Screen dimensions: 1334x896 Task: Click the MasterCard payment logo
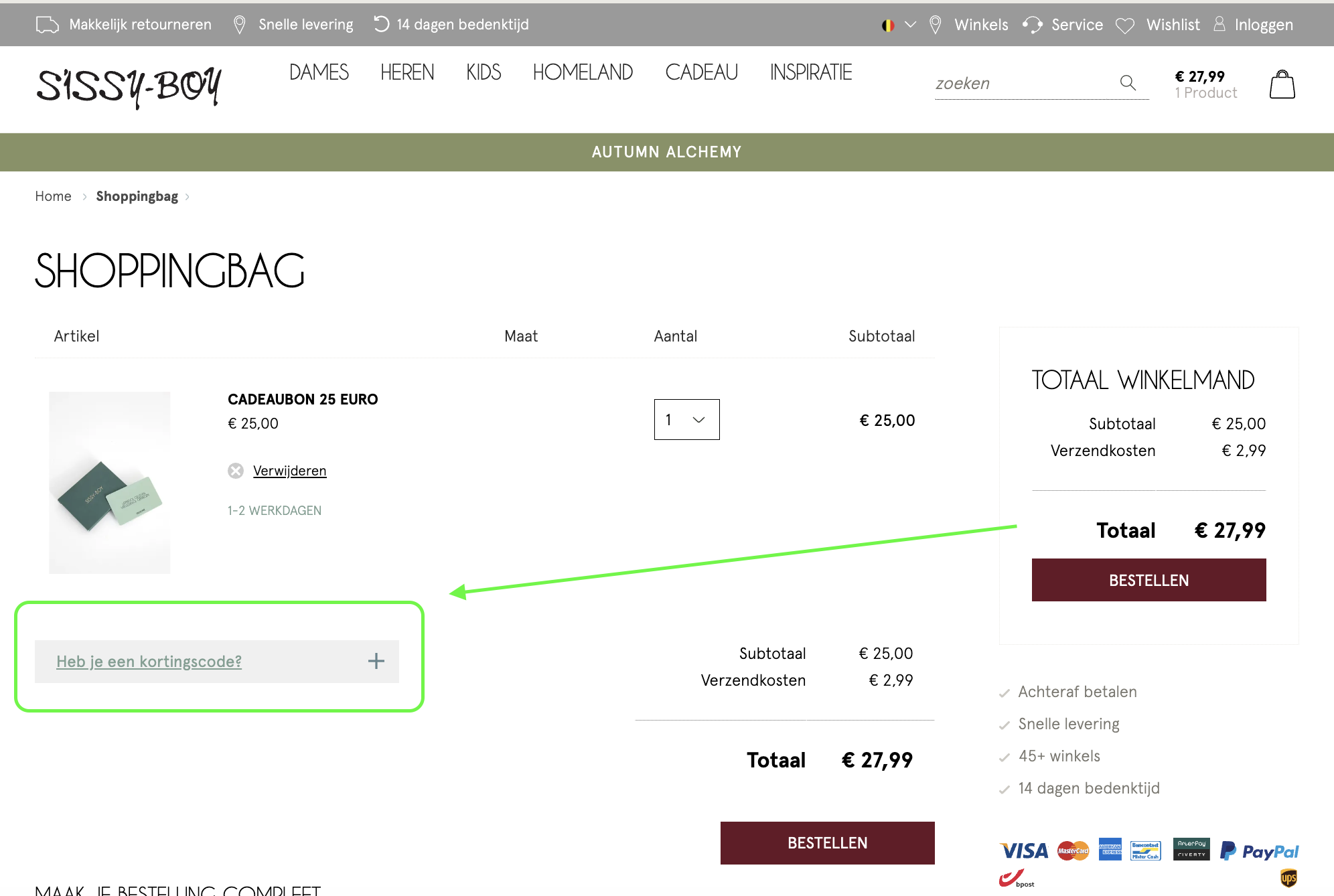[1073, 851]
